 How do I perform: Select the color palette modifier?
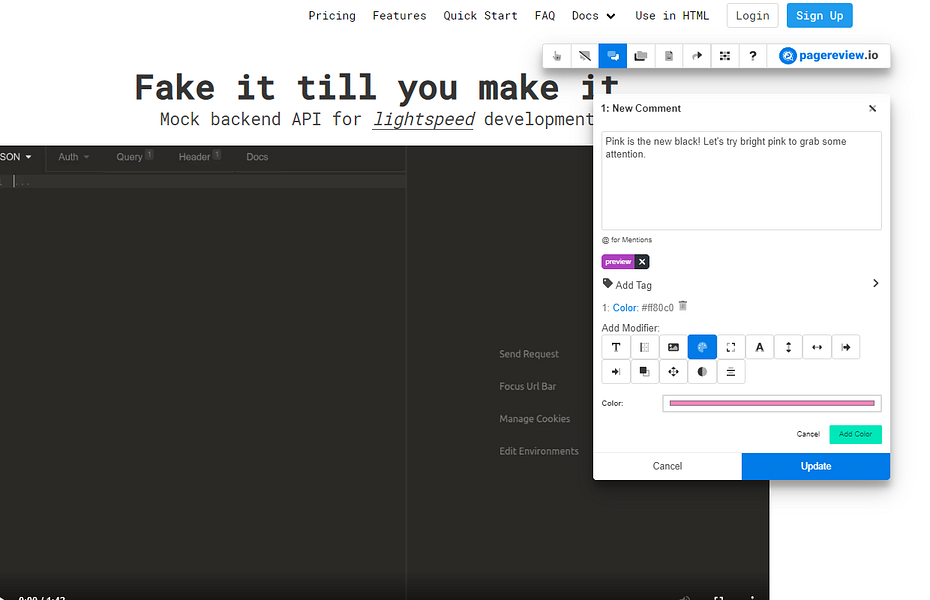pyautogui.click(x=702, y=347)
